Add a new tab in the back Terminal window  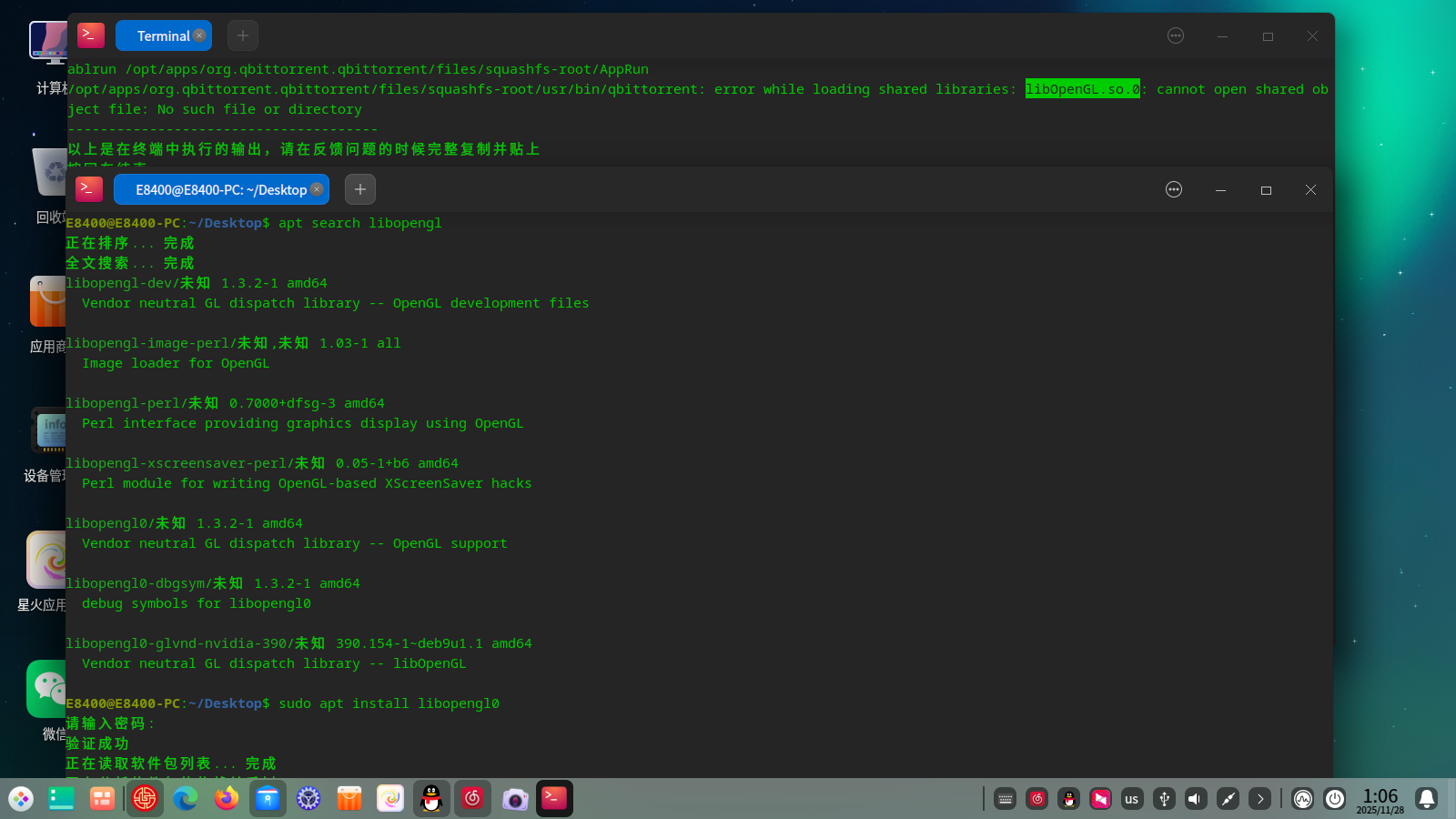[243, 35]
